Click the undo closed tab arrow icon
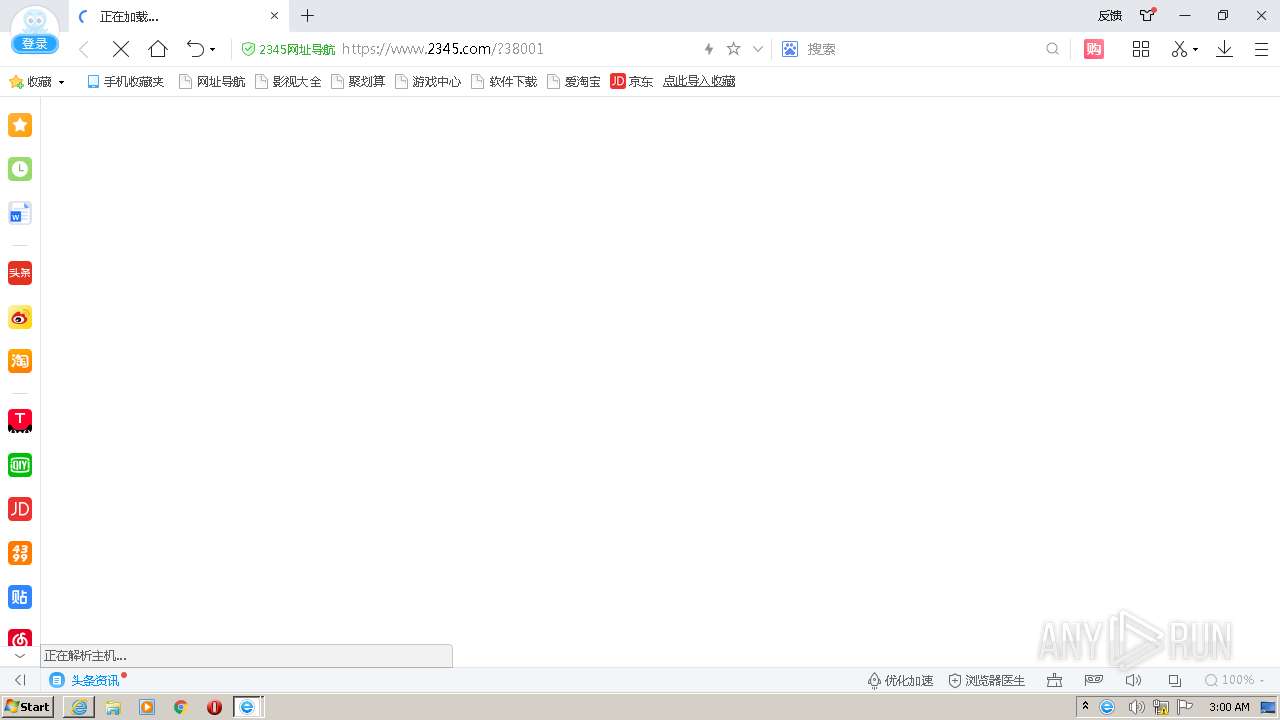The image size is (1280, 720). point(195,49)
